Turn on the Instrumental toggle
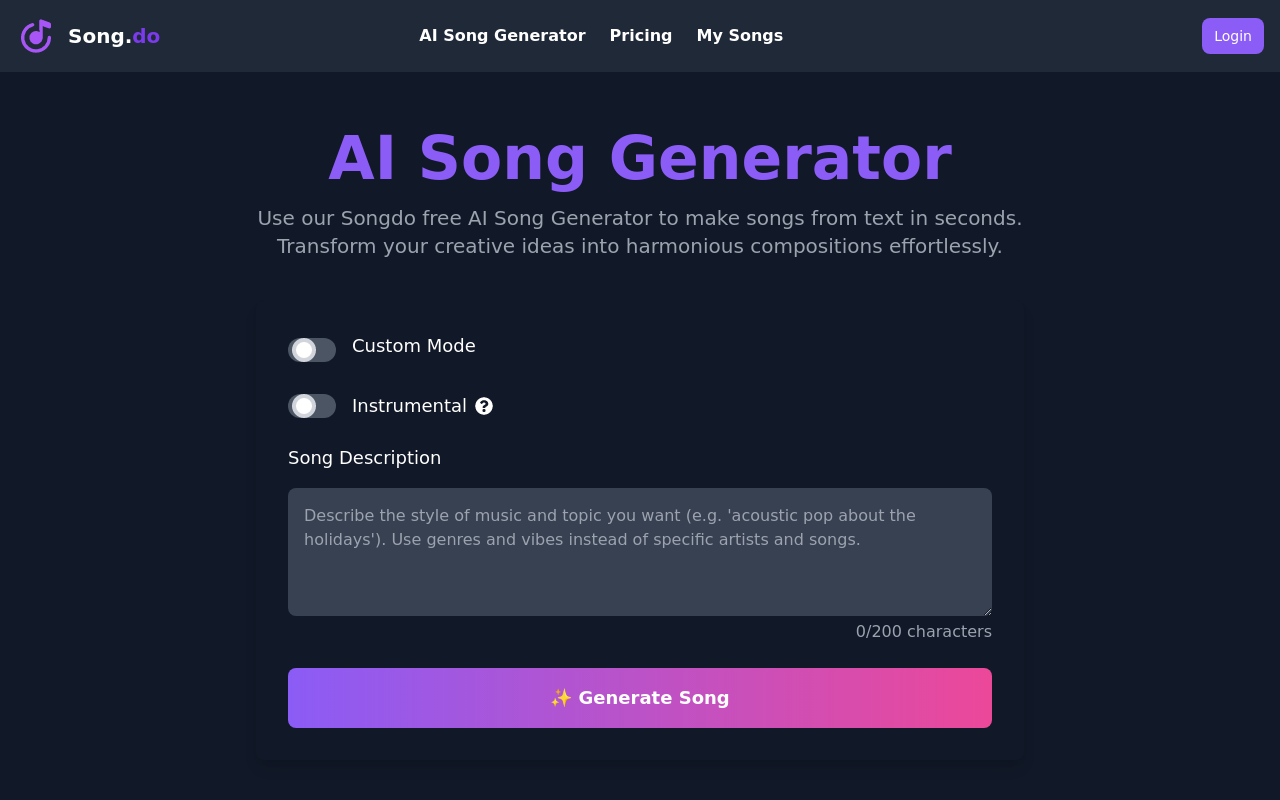Viewport: 1280px width, 800px height. point(312,406)
